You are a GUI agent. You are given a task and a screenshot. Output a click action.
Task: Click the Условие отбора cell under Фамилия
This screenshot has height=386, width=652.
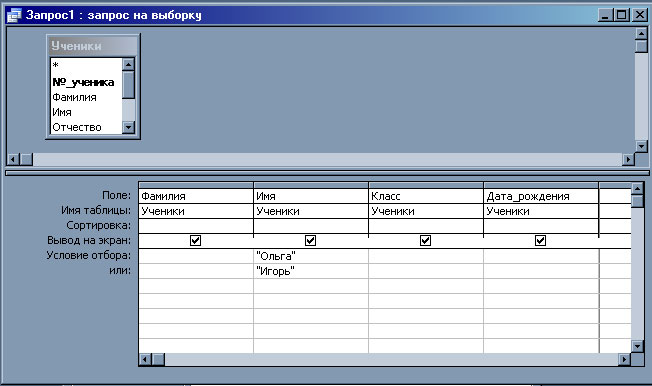coord(196,256)
